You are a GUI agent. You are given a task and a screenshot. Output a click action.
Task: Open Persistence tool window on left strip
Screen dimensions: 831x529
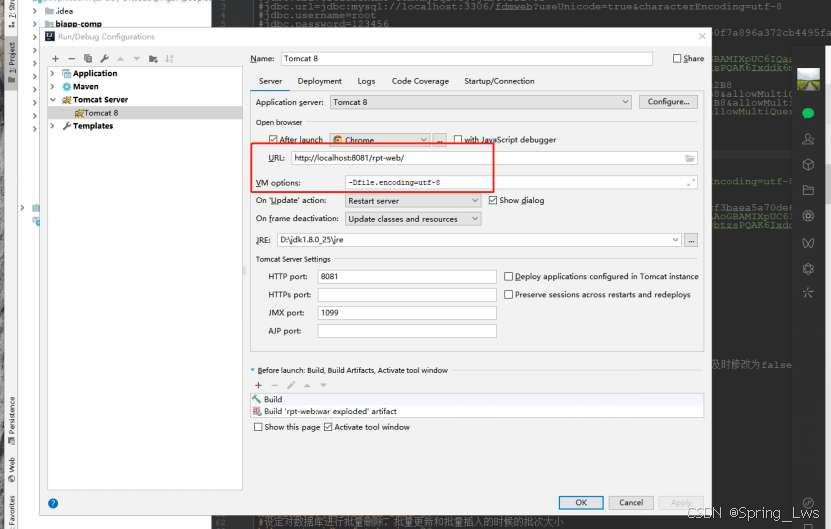pyautogui.click(x=12, y=420)
